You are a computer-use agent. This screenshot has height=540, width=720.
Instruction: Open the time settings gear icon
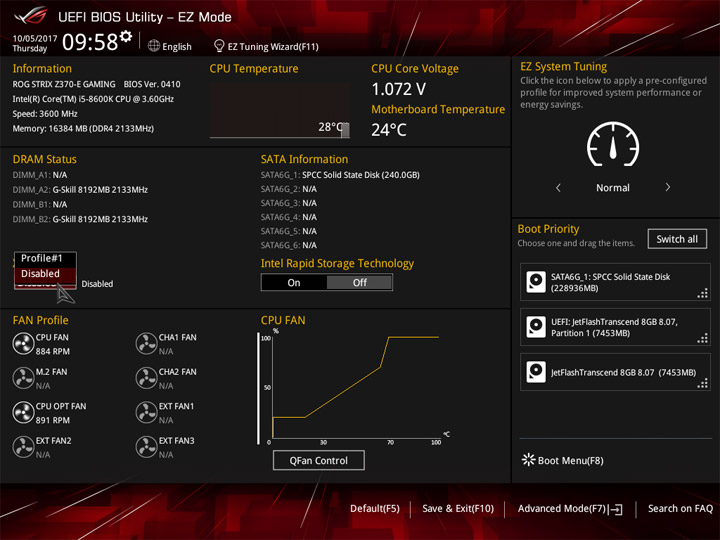(x=126, y=36)
